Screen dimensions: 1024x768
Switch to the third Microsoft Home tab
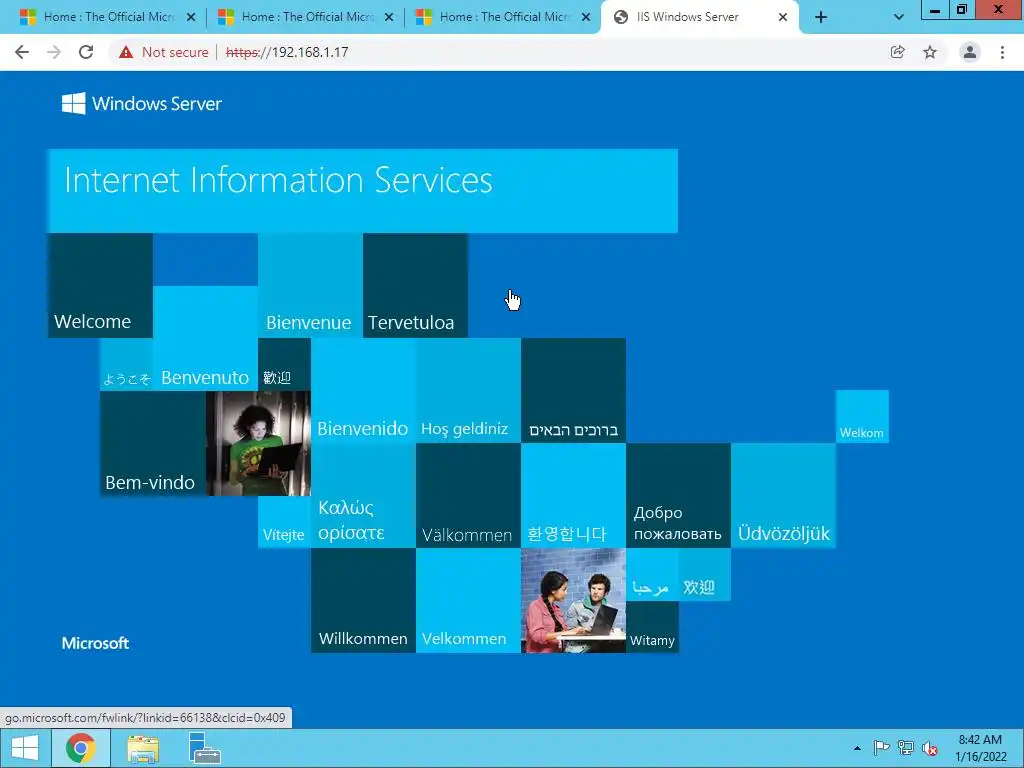click(502, 17)
